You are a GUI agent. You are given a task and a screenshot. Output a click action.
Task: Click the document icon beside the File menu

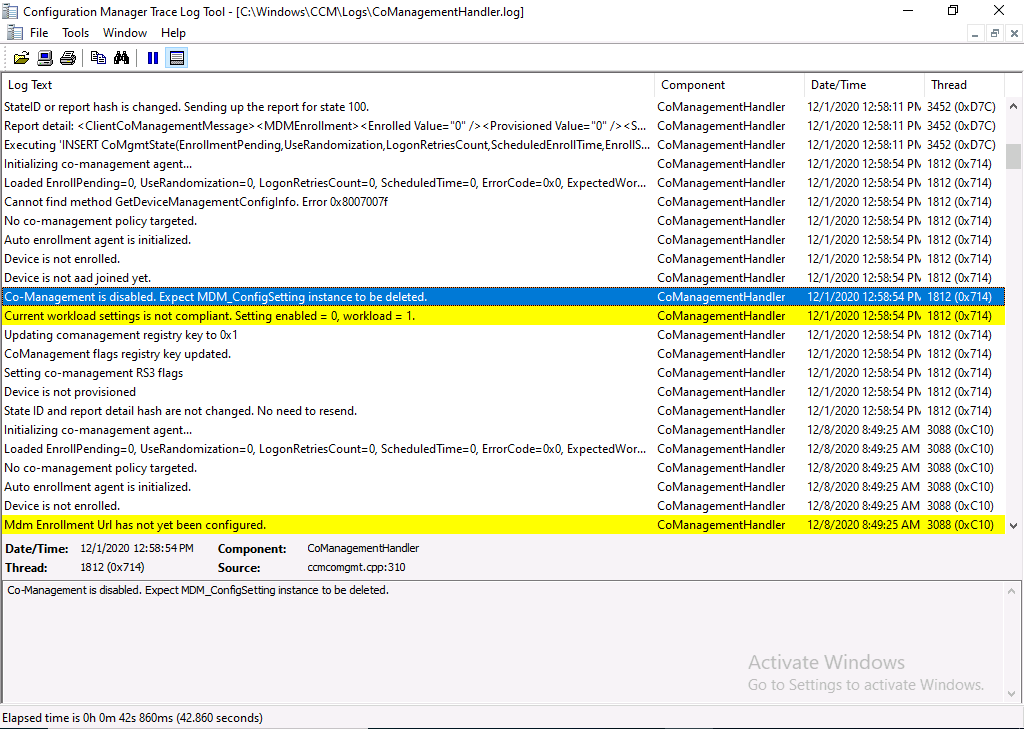point(14,33)
